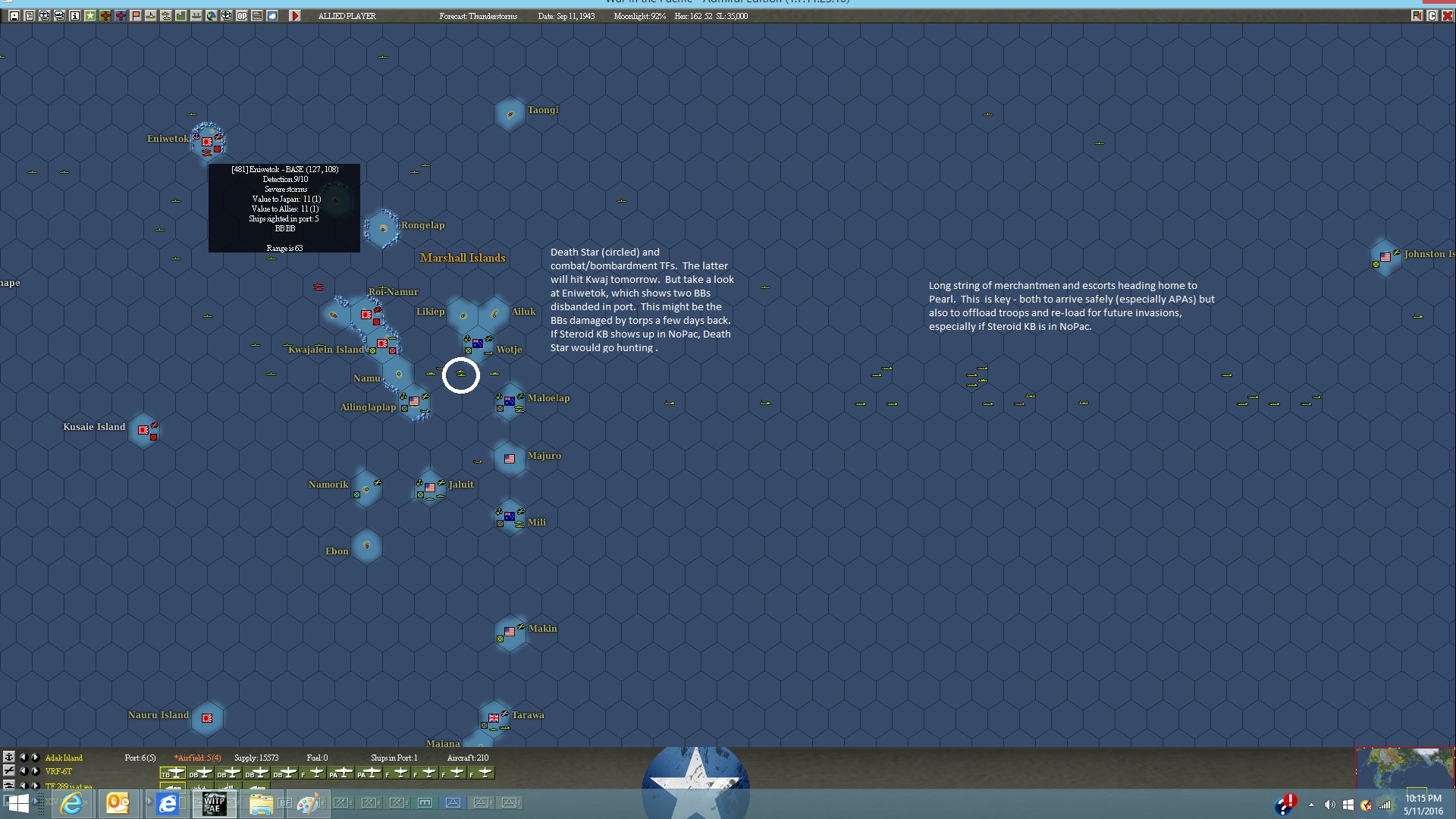Image resolution: width=1456 pixels, height=819 pixels.
Task: Click the orange flag toolbar icon
Action: pyautogui.click(x=136, y=16)
